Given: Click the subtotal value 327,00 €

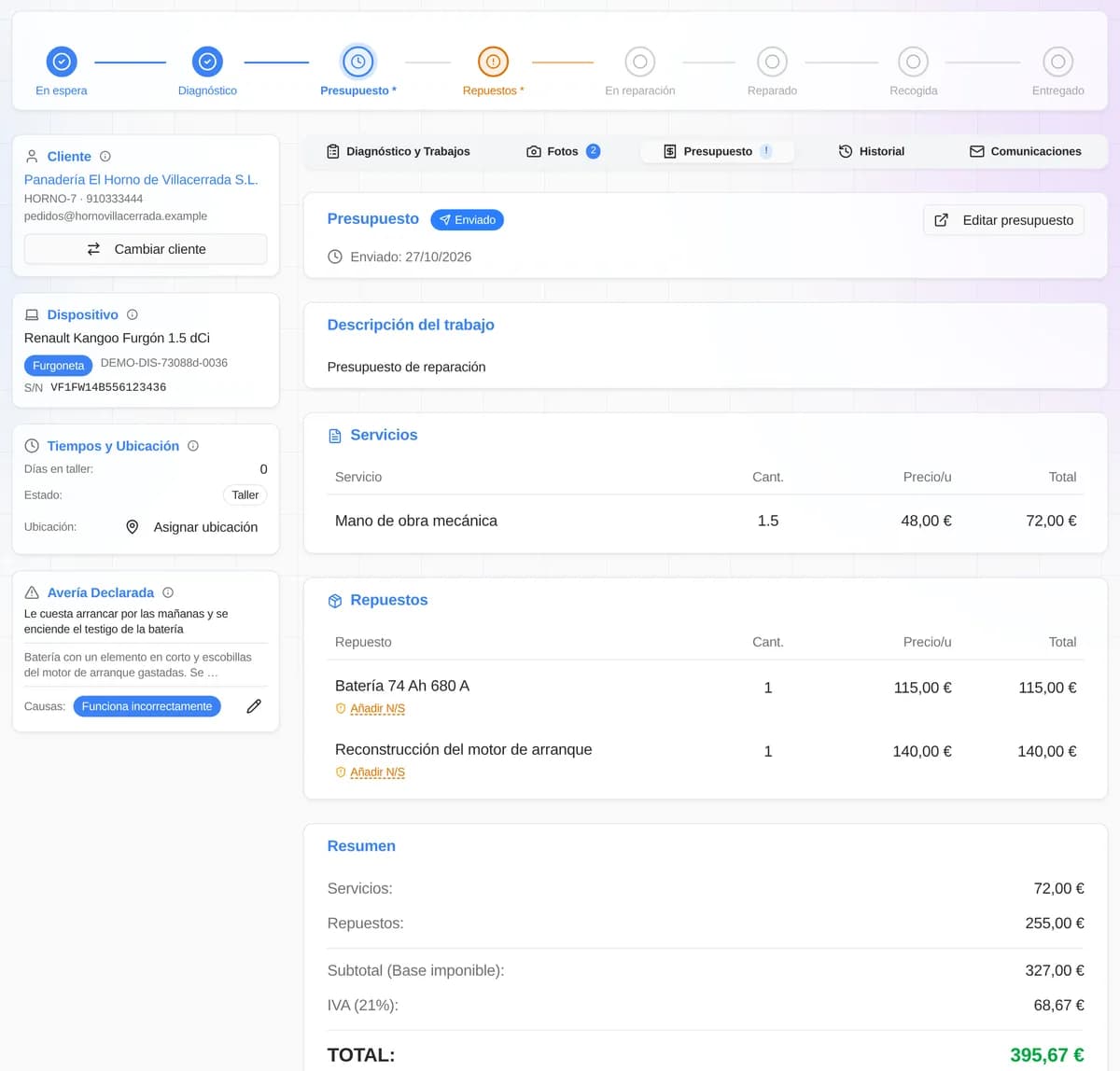Looking at the screenshot, I should click(1055, 971).
